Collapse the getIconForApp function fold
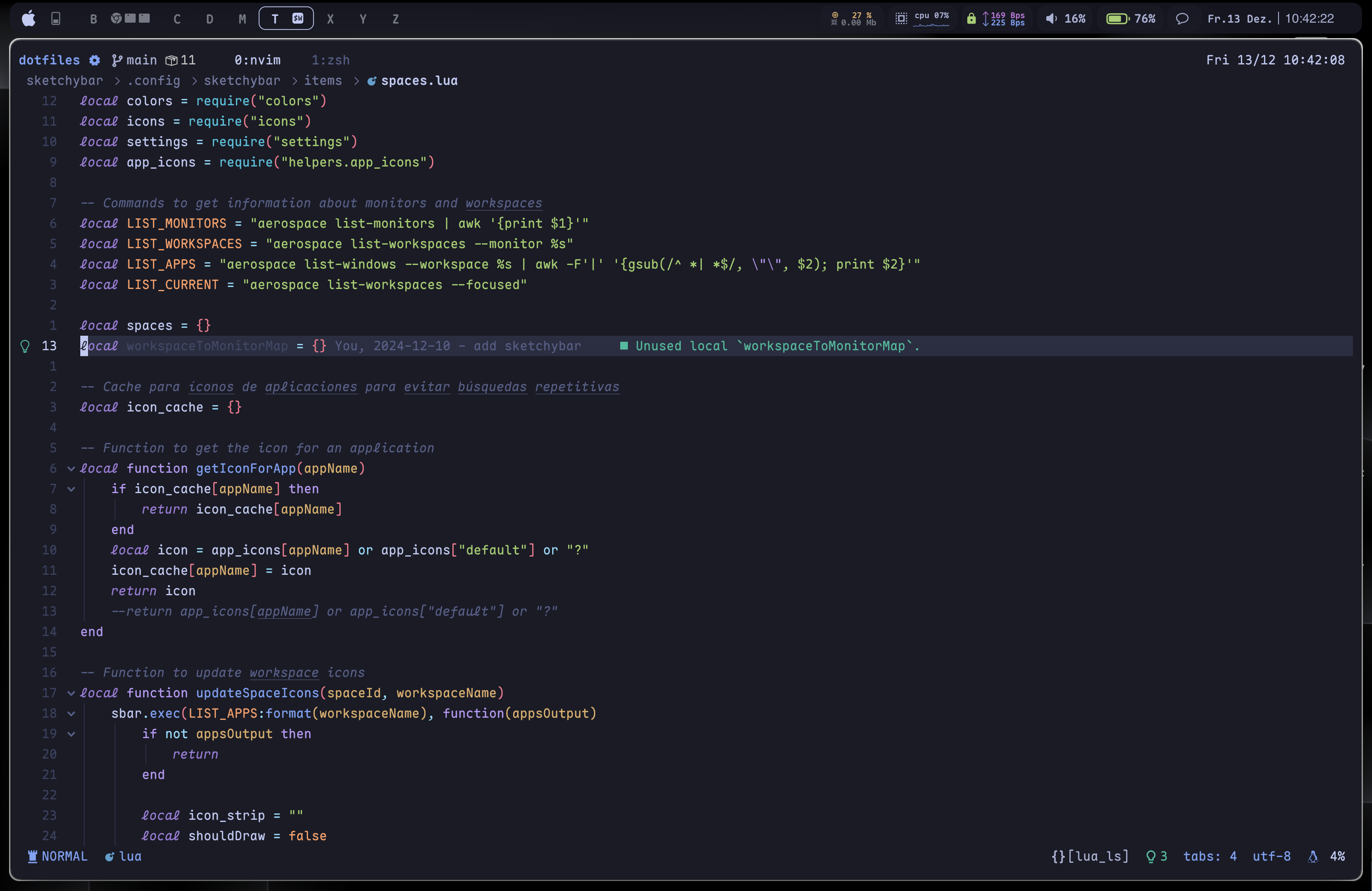 coord(71,469)
